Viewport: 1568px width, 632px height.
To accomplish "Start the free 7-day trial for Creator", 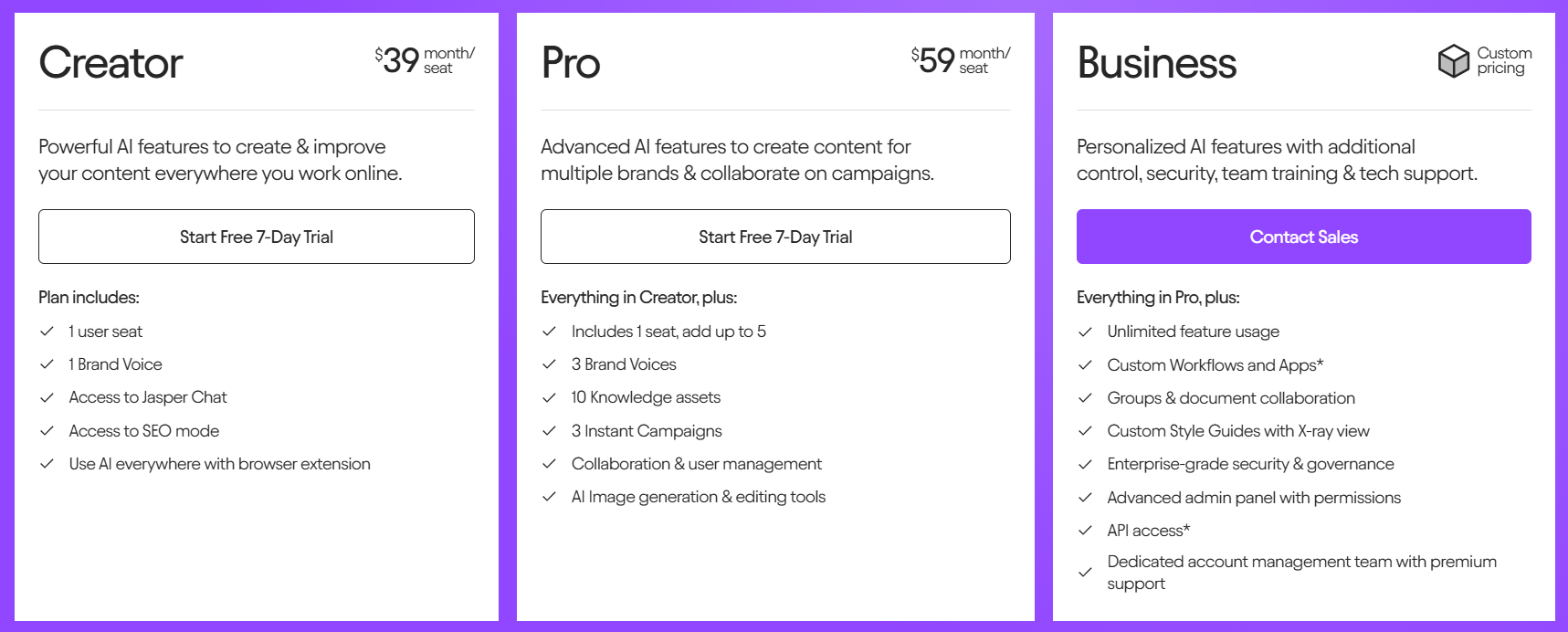I will (256, 237).
